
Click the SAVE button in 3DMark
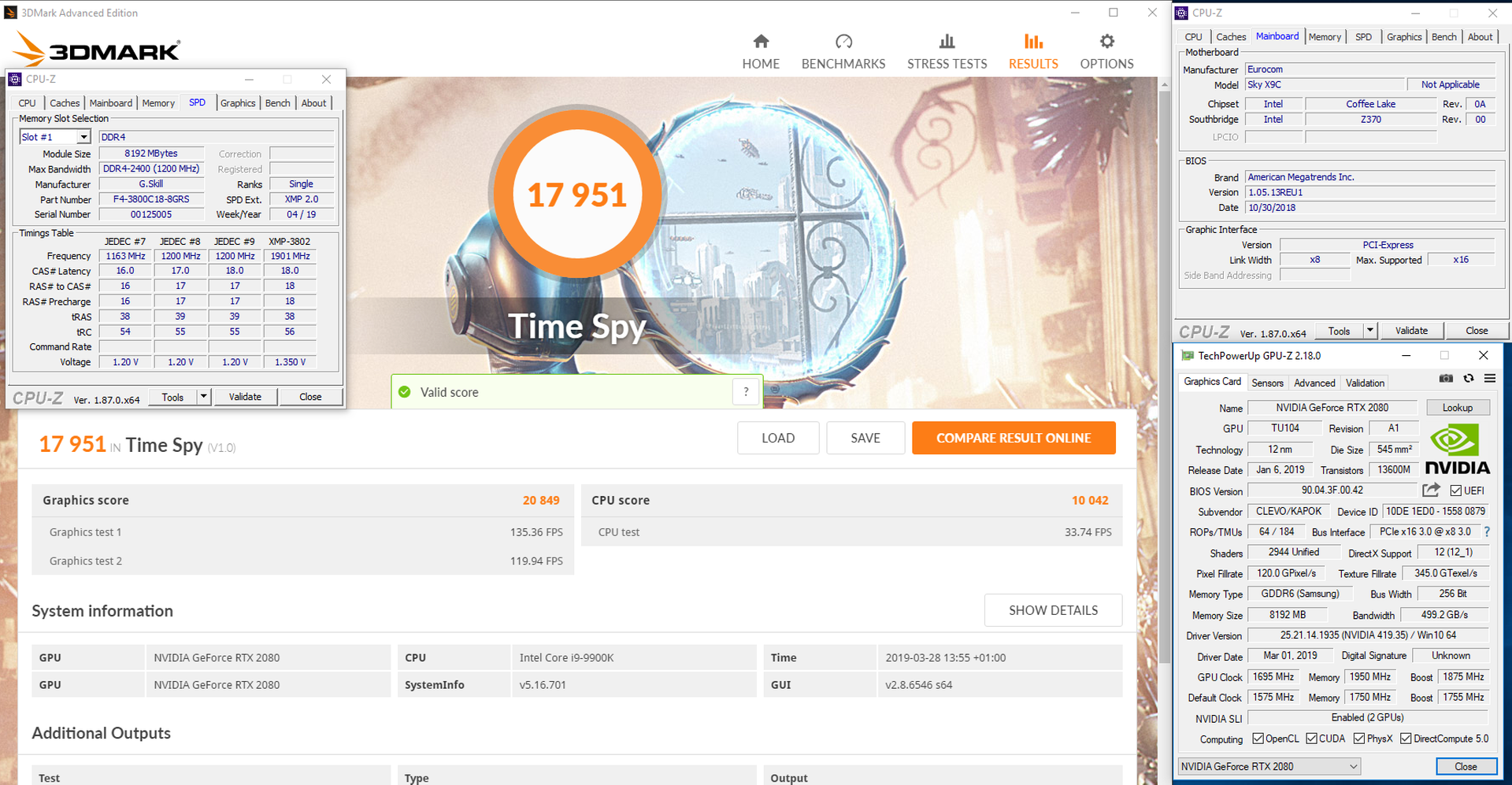[x=865, y=438]
